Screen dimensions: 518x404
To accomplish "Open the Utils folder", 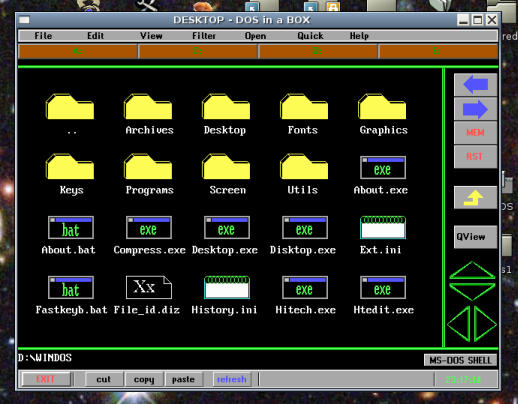I will (304, 167).
